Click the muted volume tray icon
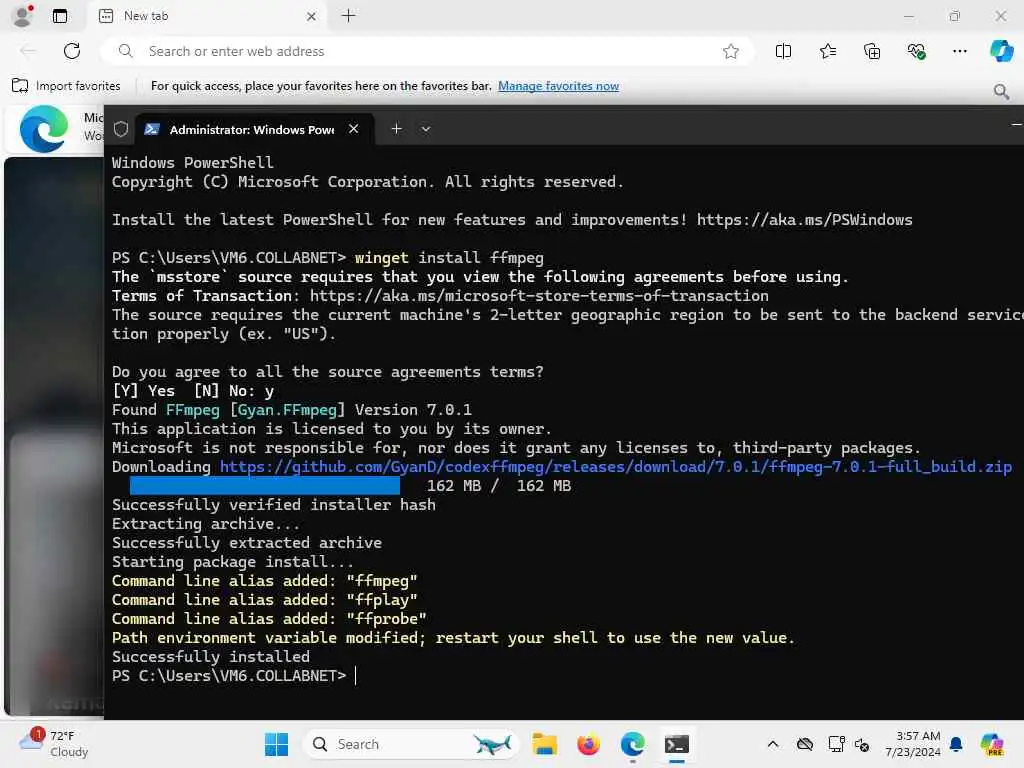Screen dimensions: 1024x768 (862, 744)
